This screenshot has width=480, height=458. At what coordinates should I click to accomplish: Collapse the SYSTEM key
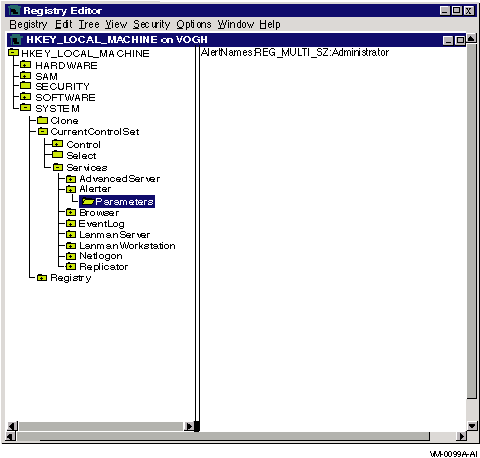25,108
